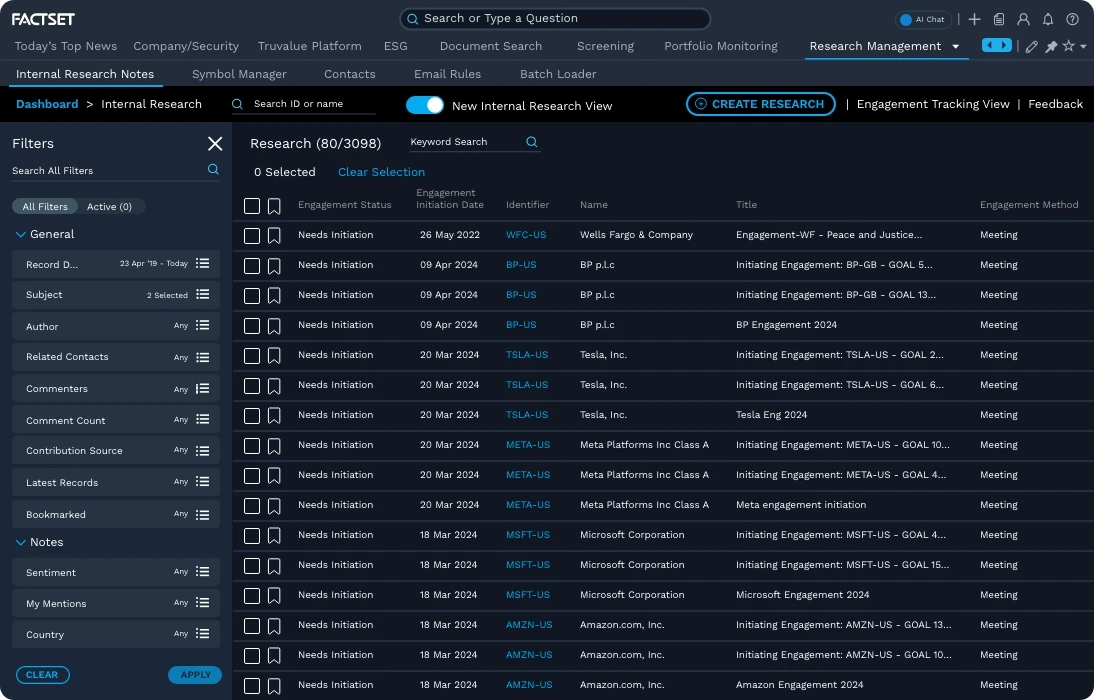Open the AI Chat assistant
The height and width of the screenshot is (700, 1094).
click(x=922, y=18)
